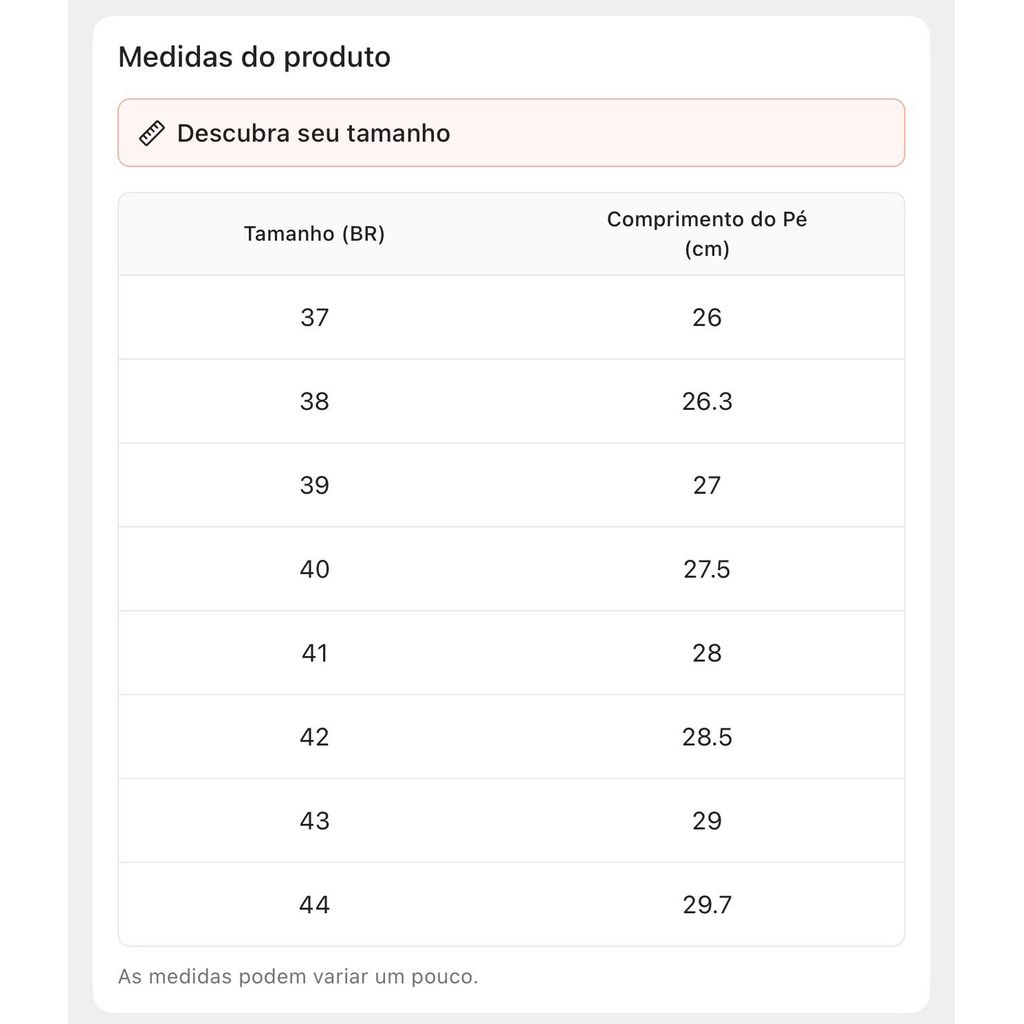The image size is (1024, 1024).
Task: Click the "Comprimento do Pé (cm)" header
Action: (706, 234)
